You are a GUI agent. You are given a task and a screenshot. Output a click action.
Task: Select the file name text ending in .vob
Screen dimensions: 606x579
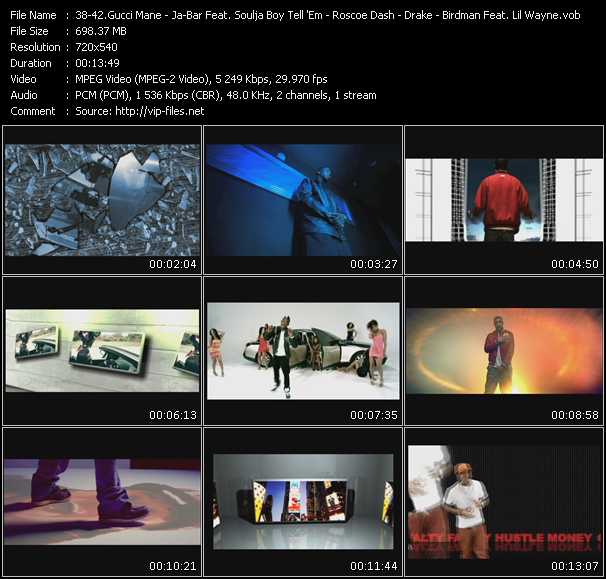click(328, 15)
